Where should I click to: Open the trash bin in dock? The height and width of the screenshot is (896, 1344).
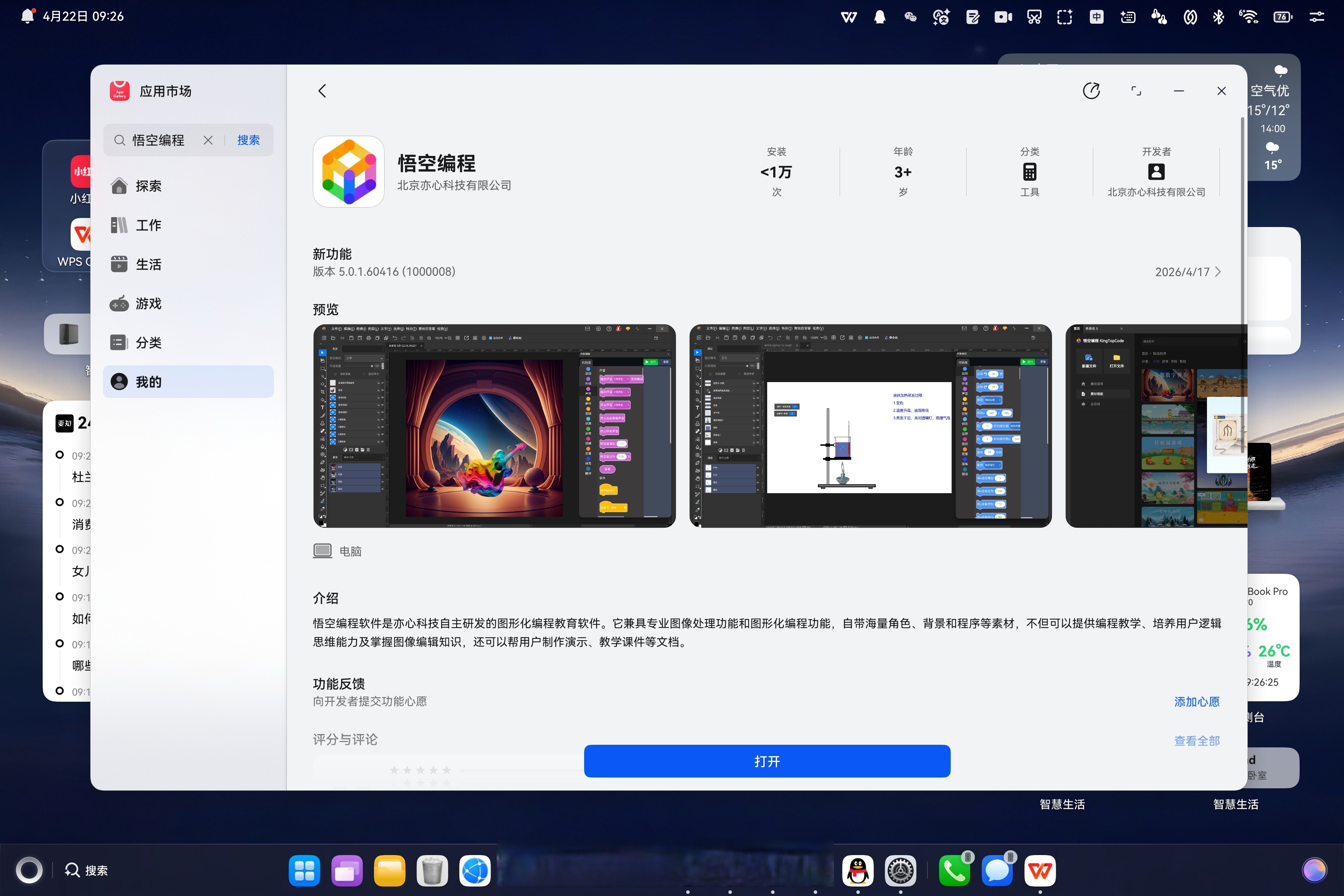pyautogui.click(x=432, y=870)
